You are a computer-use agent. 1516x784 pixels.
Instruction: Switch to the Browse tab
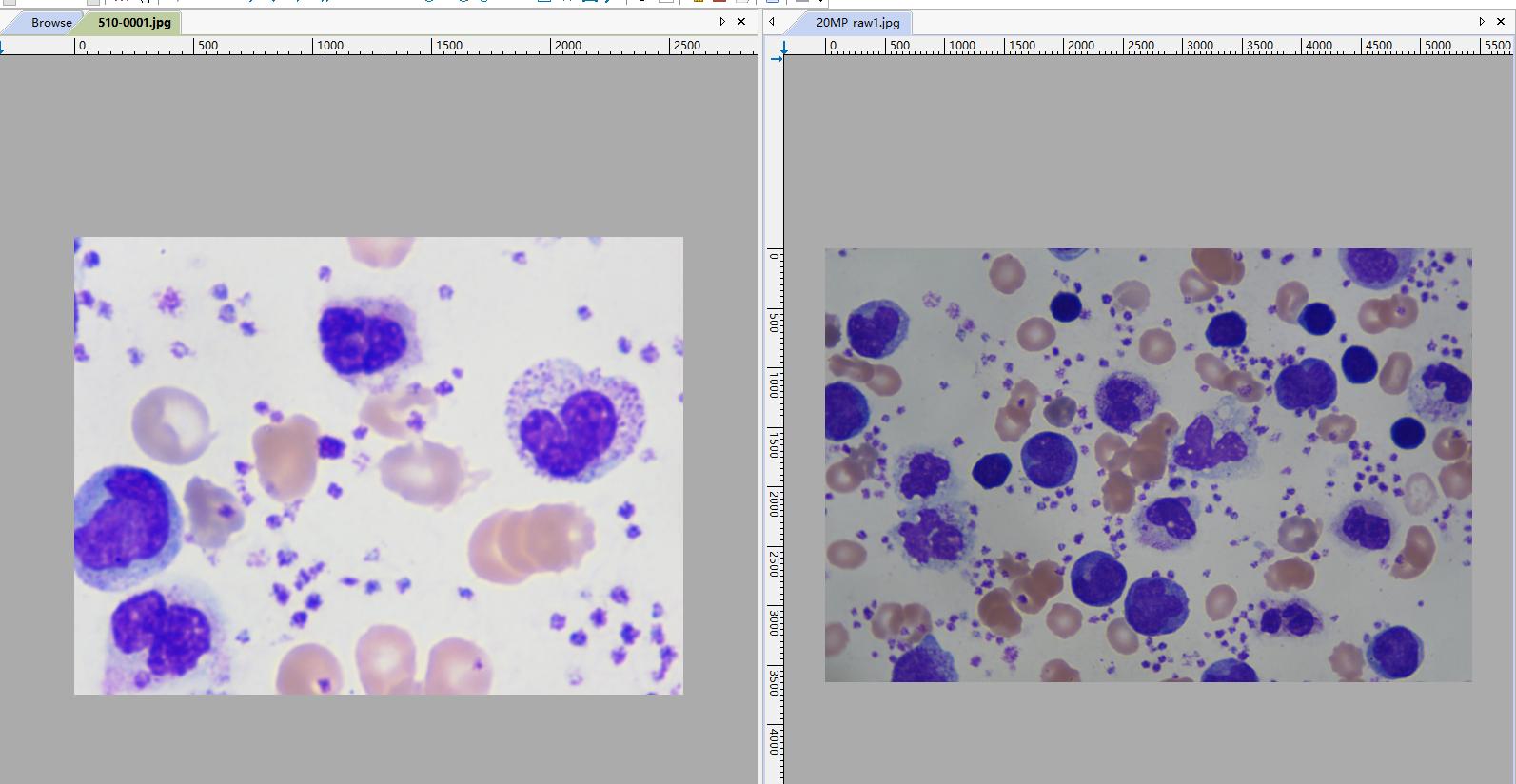coord(50,22)
